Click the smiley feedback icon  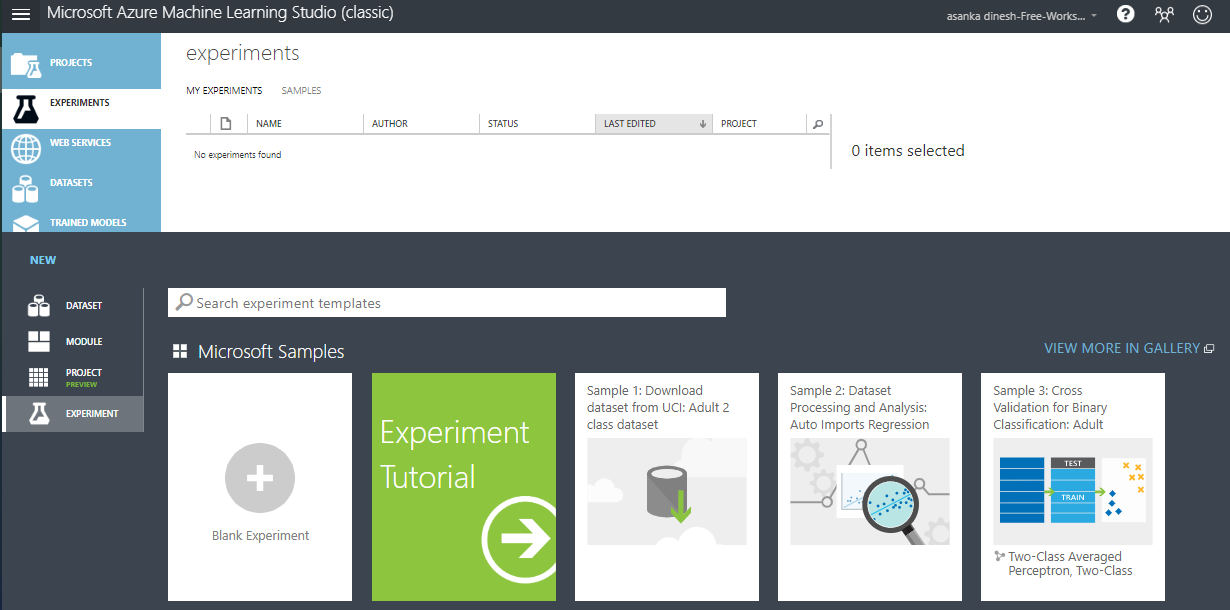pos(1203,15)
